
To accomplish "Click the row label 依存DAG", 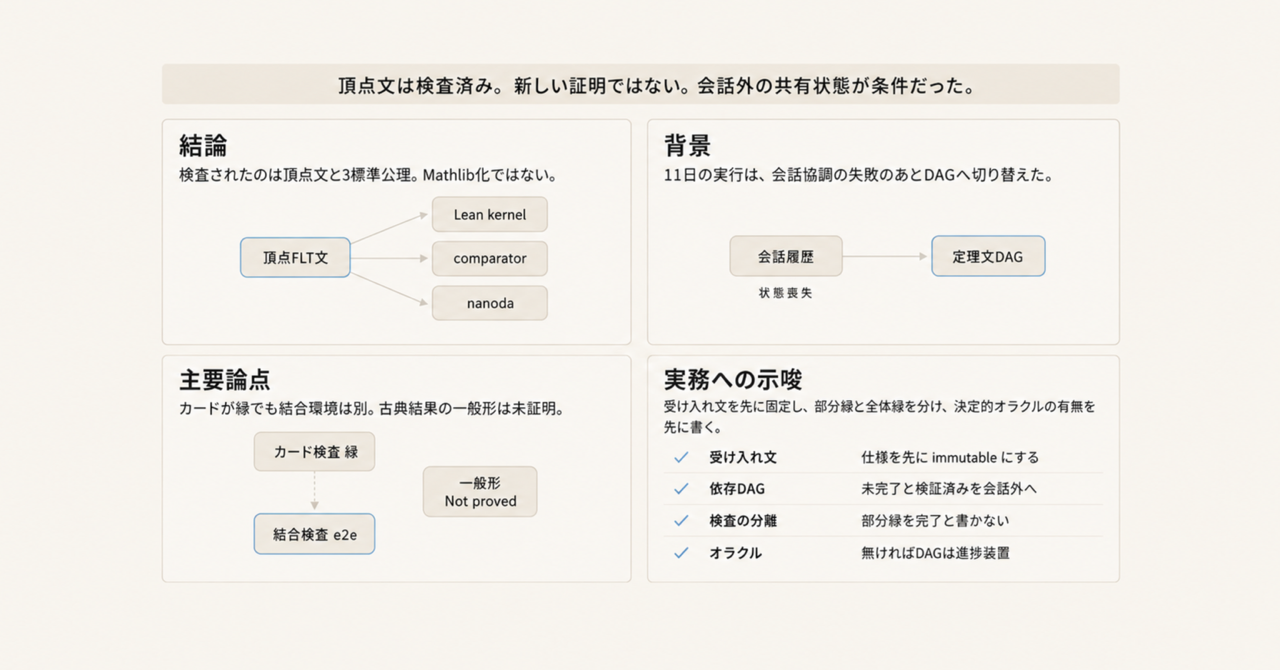I will coord(737,489).
